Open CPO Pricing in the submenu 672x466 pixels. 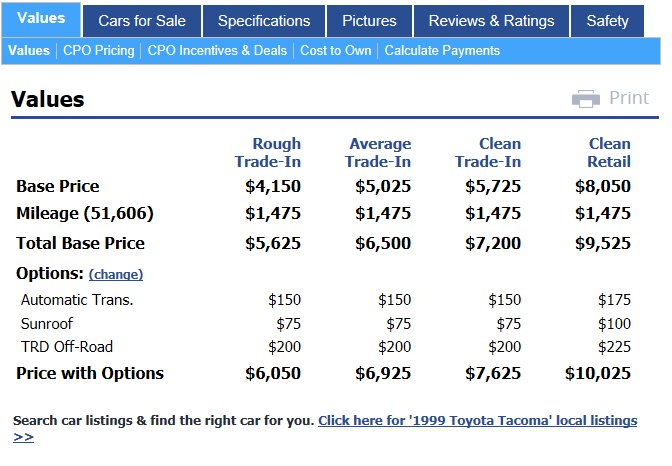coord(99,51)
